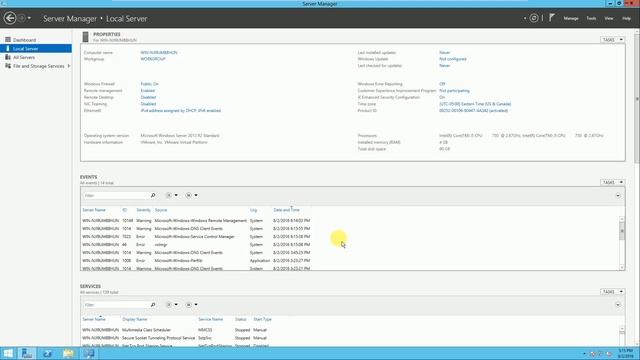
Task: Click the Product ID activated link
Action: click(473, 111)
